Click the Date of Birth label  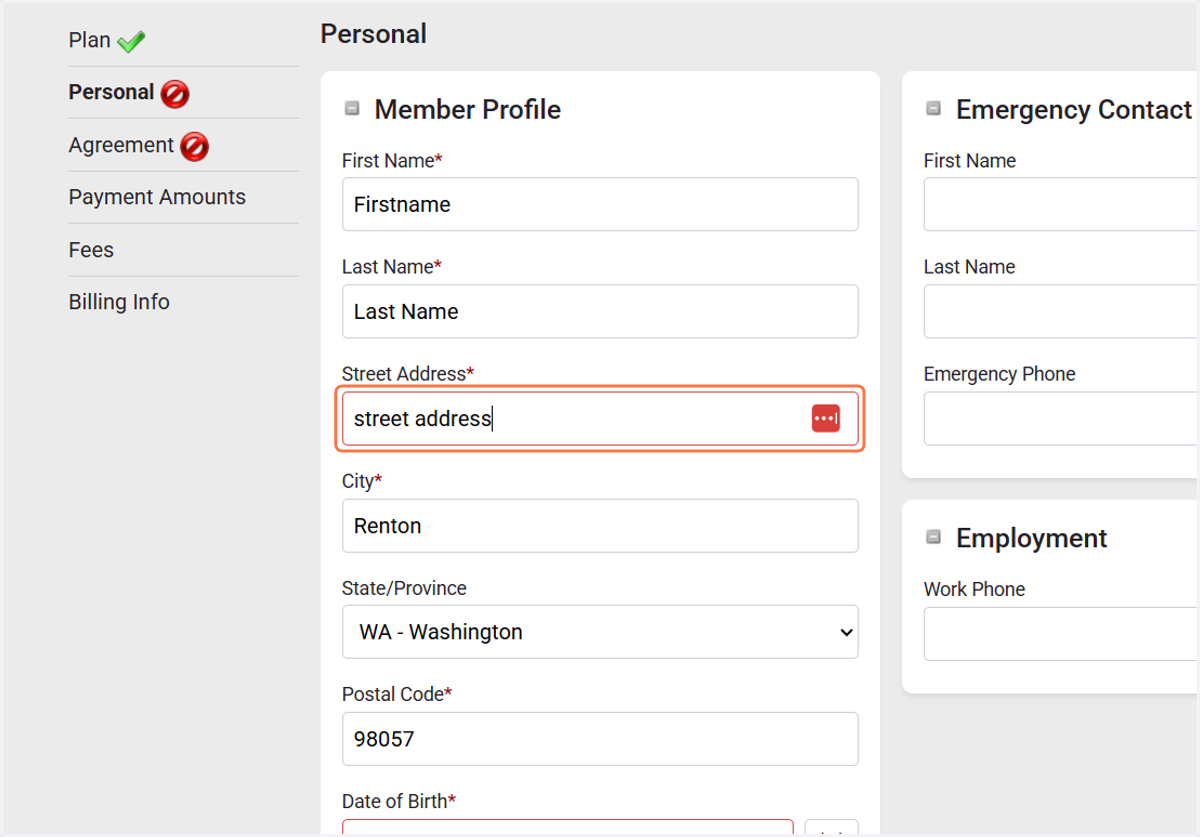pyautogui.click(x=399, y=801)
